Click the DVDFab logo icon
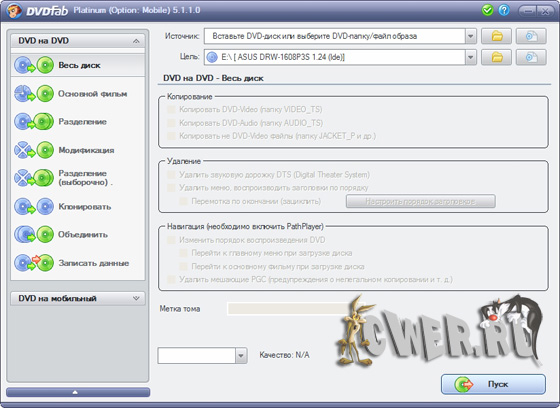 [14, 11]
